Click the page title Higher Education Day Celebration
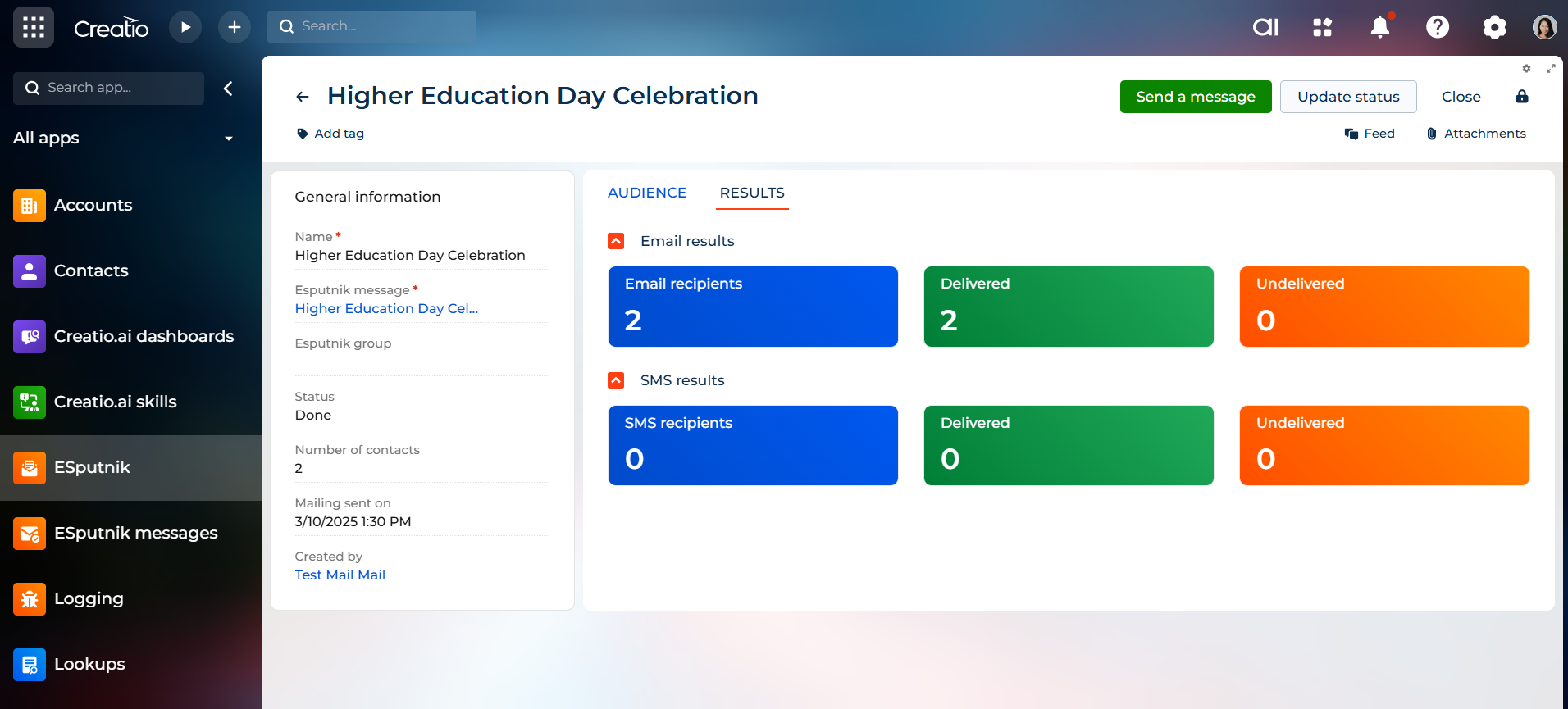This screenshot has height=709, width=1568. click(542, 96)
